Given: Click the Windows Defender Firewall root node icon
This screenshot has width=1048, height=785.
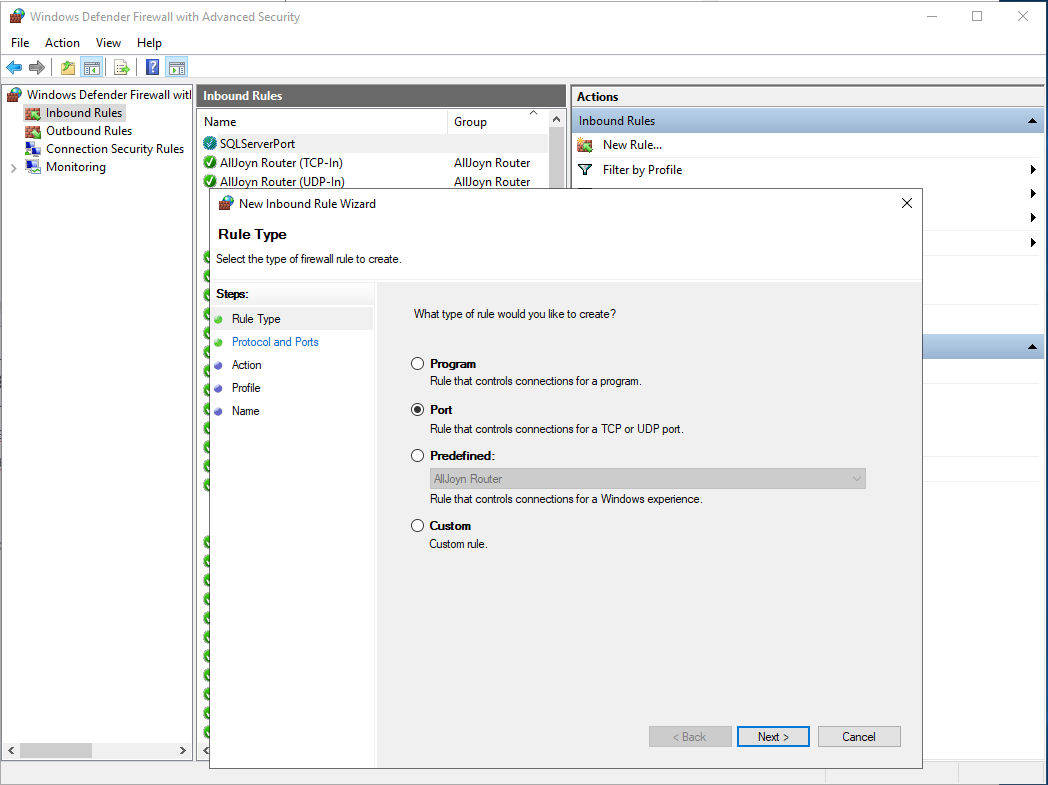Looking at the screenshot, I should [x=14, y=95].
